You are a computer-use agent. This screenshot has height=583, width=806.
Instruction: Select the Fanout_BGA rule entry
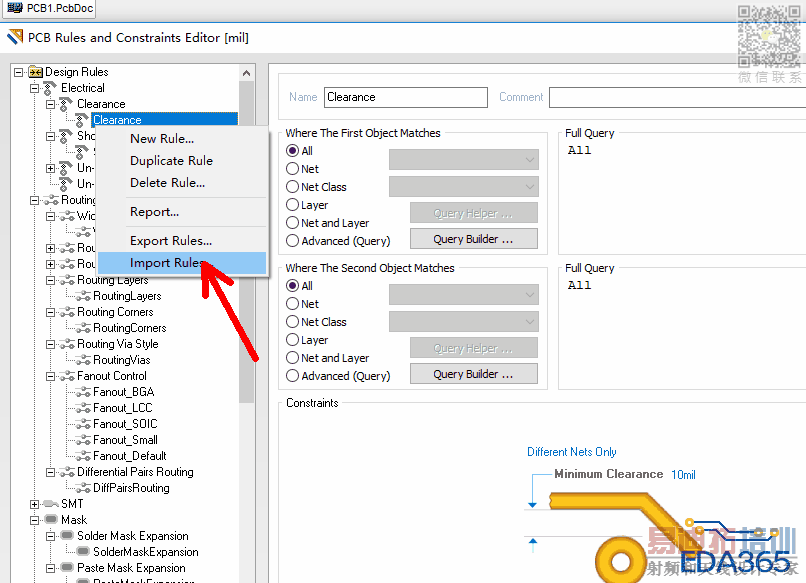click(123, 392)
